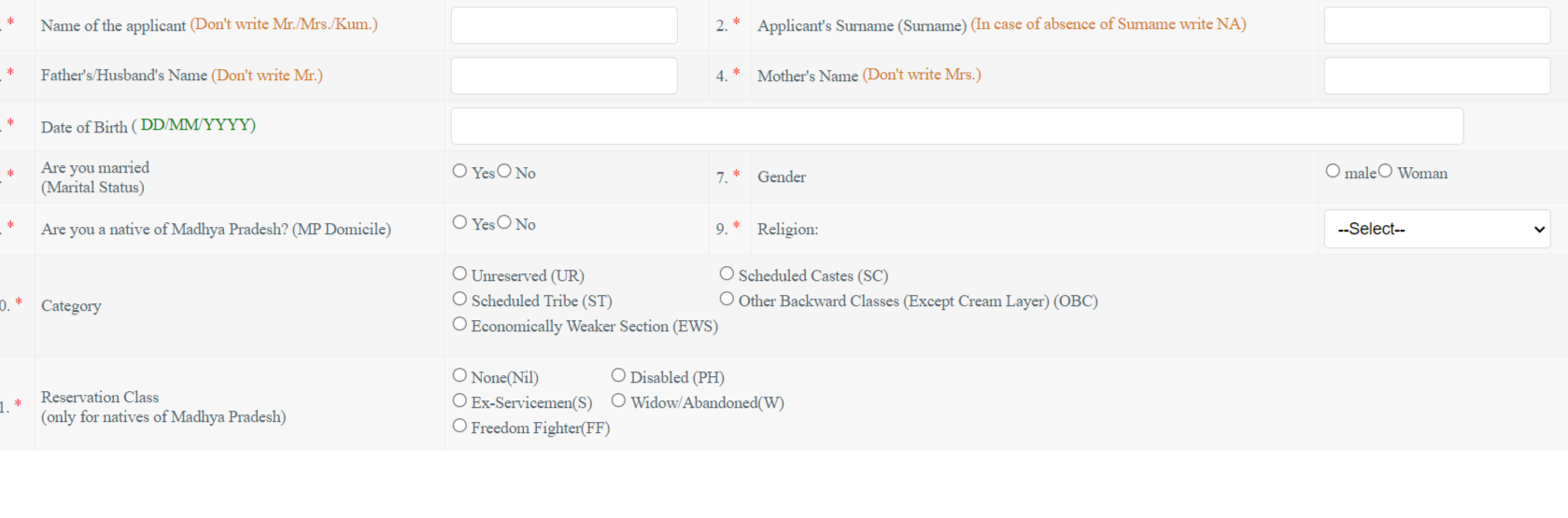
Task: Select Yes for Are you married
Action: [x=459, y=171]
